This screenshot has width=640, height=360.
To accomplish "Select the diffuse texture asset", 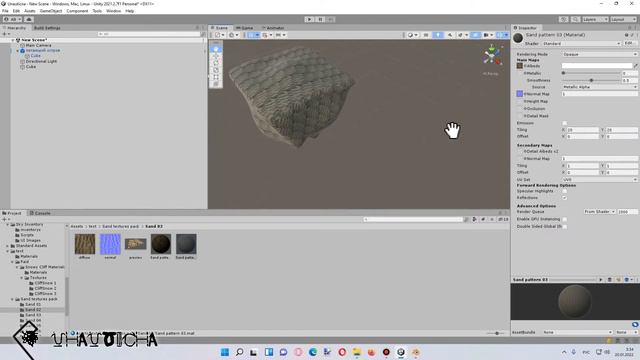I will click(85, 247).
